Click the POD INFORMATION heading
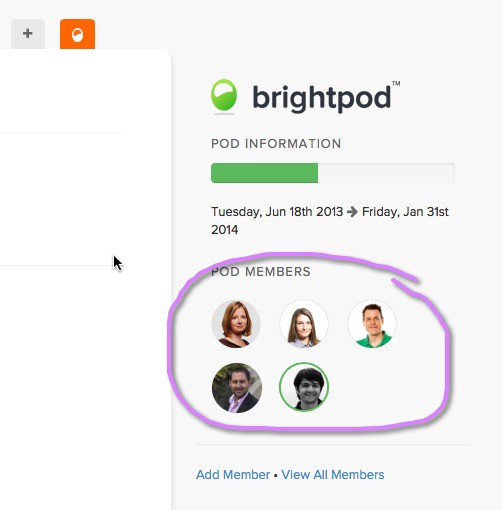The image size is (502, 510). pyautogui.click(x=276, y=144)
